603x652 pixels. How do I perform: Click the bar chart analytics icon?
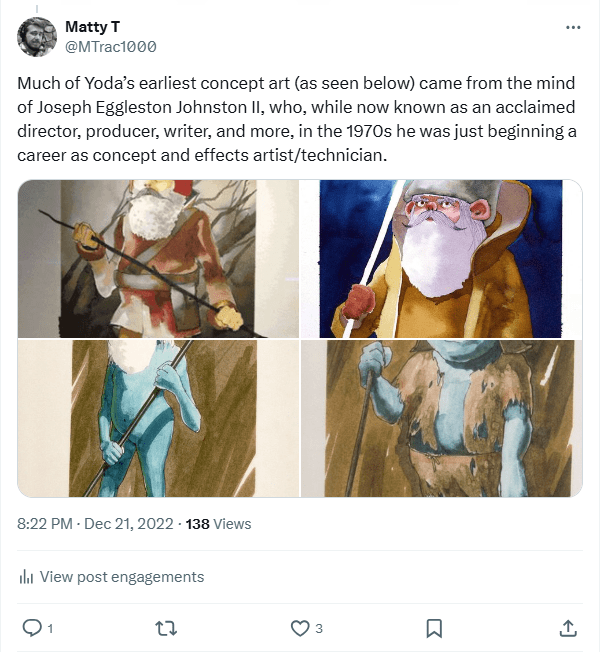[x=26, y=577]
